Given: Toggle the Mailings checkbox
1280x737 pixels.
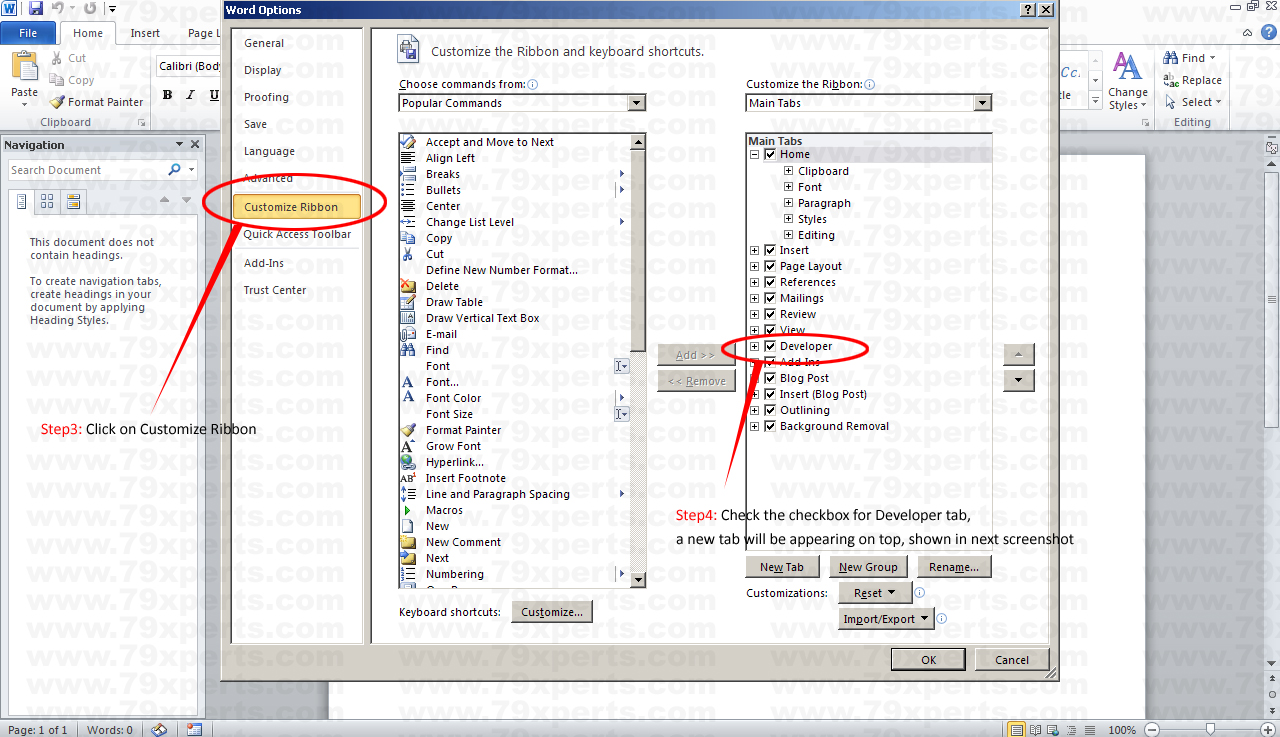Looking at the screenshot, I should pyautogui.click(x=770, y=298).
